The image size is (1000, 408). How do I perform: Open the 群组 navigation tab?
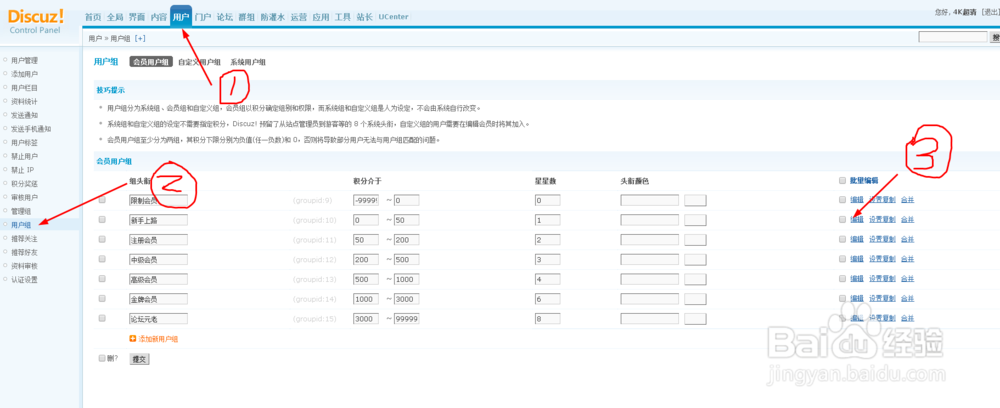coord(246,17)
